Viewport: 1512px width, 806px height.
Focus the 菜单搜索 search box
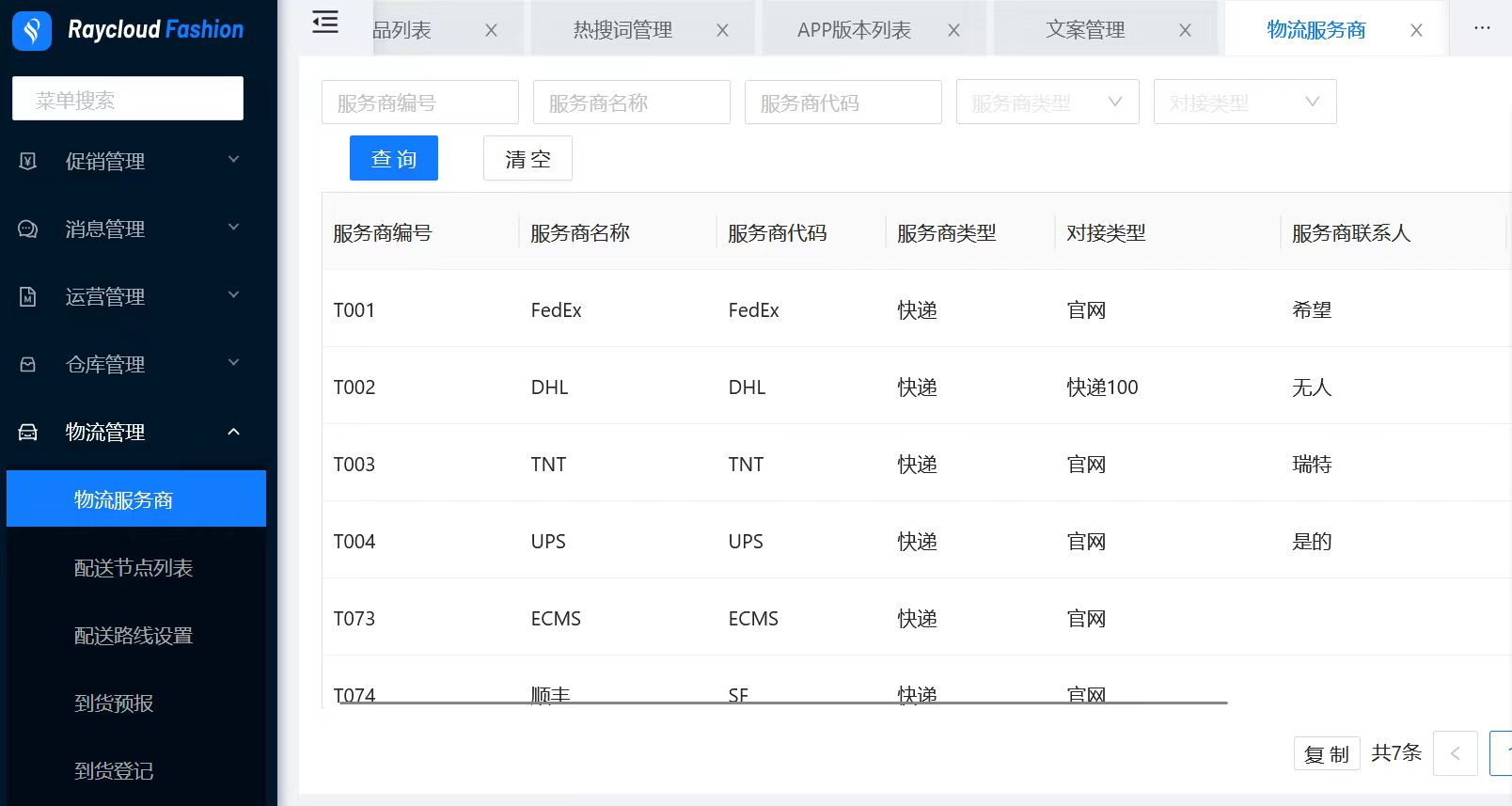pyautogui.click(x=128, y=99)
